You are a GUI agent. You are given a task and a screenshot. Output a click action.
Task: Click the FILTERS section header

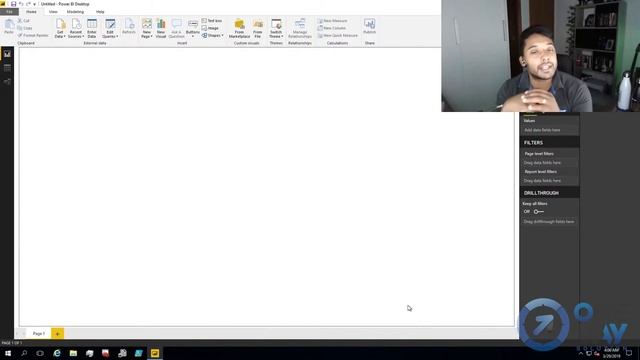(x=549, y=142)
